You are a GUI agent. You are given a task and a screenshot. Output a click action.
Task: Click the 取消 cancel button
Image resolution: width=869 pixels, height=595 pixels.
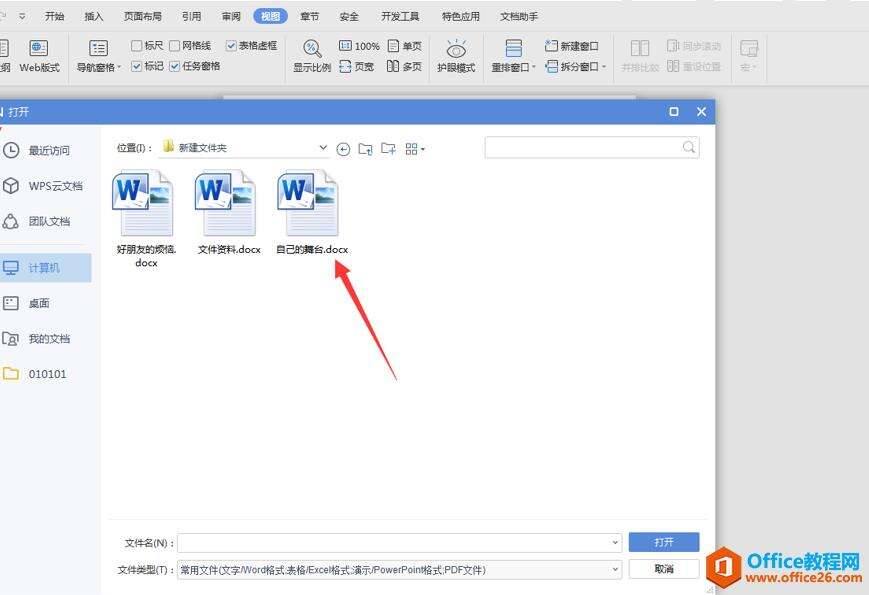(x=664, y=569)
